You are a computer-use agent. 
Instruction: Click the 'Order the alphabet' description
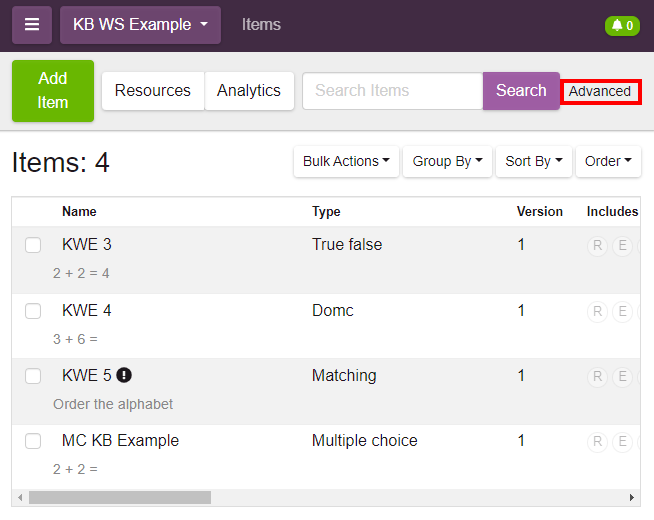(113, 404)
